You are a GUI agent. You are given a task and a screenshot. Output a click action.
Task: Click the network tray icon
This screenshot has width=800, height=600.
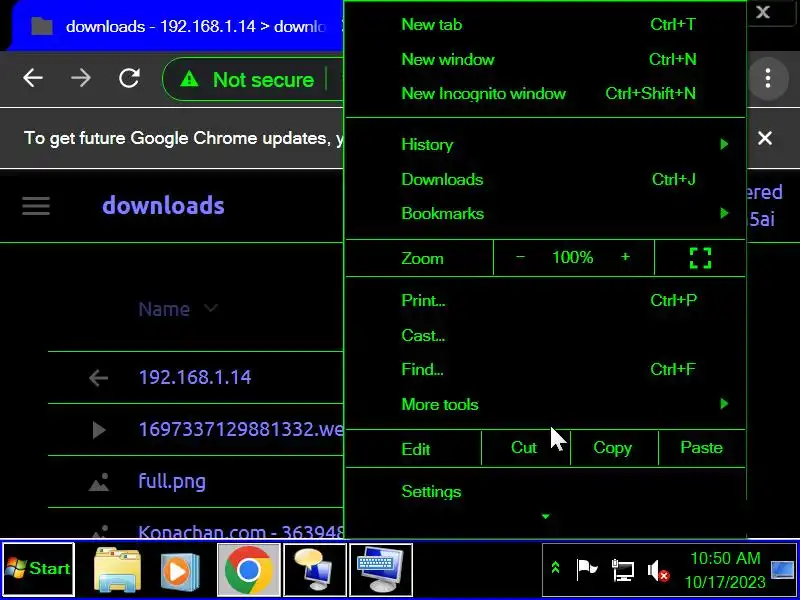pos(622,570)
